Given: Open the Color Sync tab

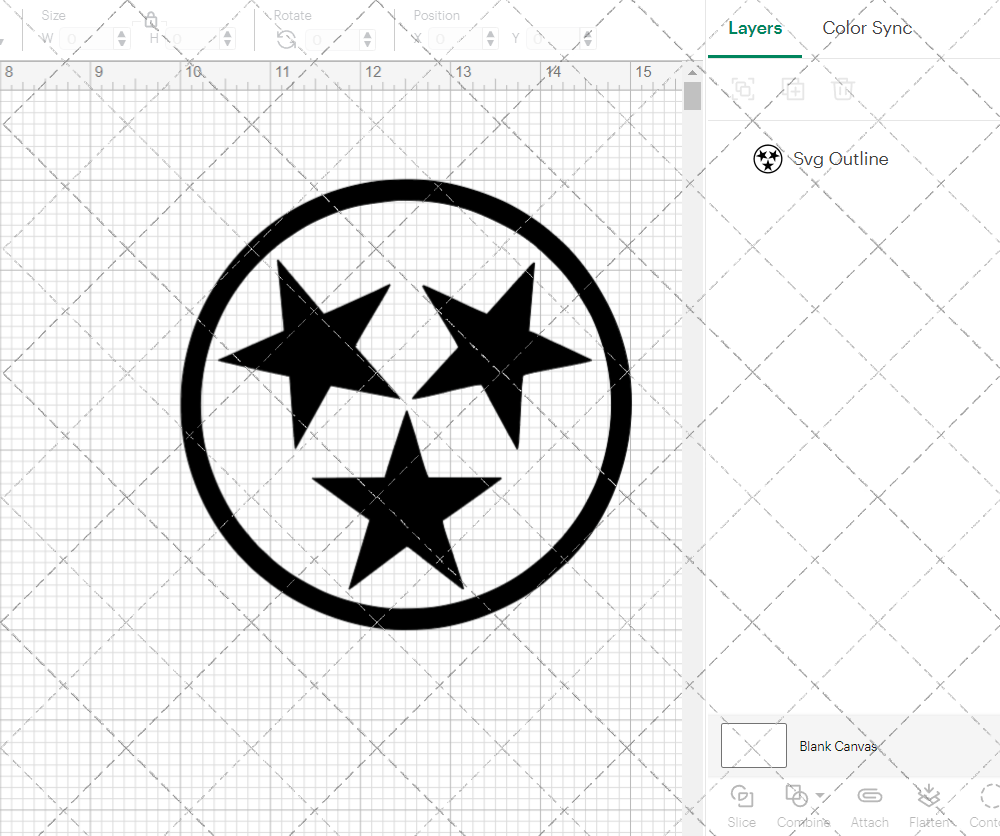Looking at the screenshot, I should [867, 28].
